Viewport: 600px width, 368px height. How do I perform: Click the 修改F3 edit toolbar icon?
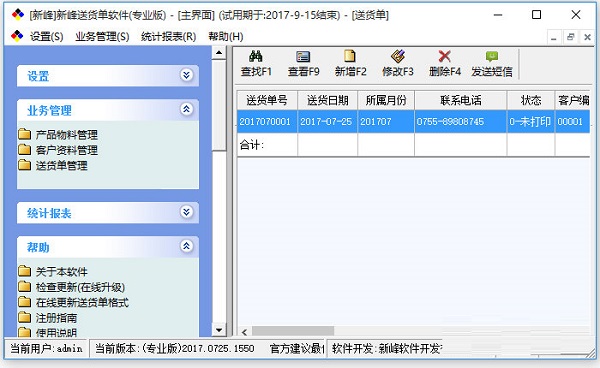[x=398, y=56]
